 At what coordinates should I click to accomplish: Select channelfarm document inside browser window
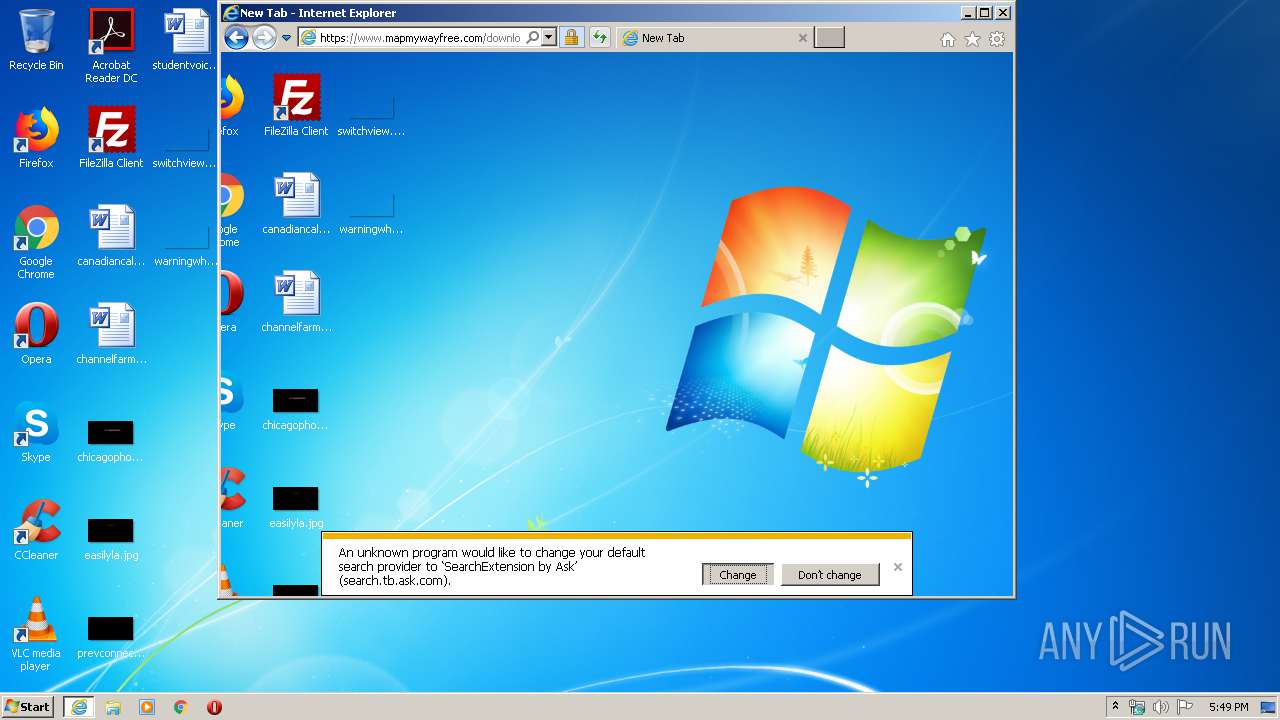click(296, 302)
